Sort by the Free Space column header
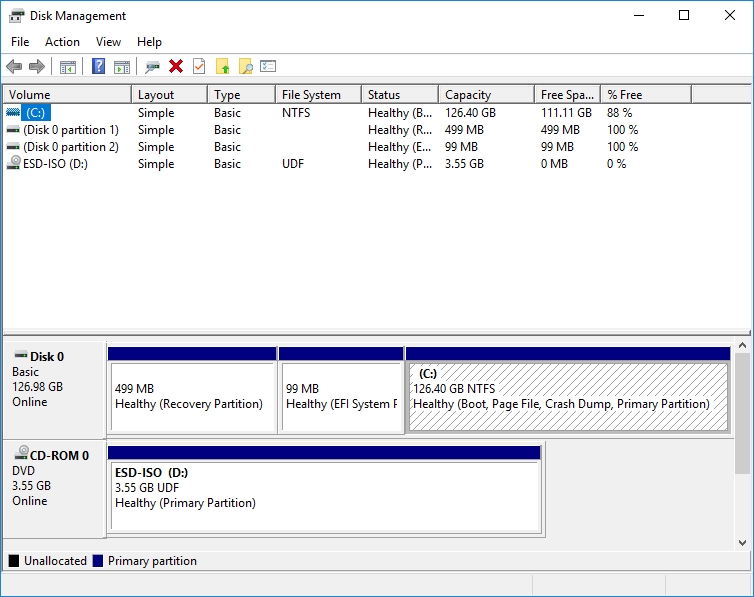Screen dimensions: 754x597 pyautogui.click(x=568, y=95)
